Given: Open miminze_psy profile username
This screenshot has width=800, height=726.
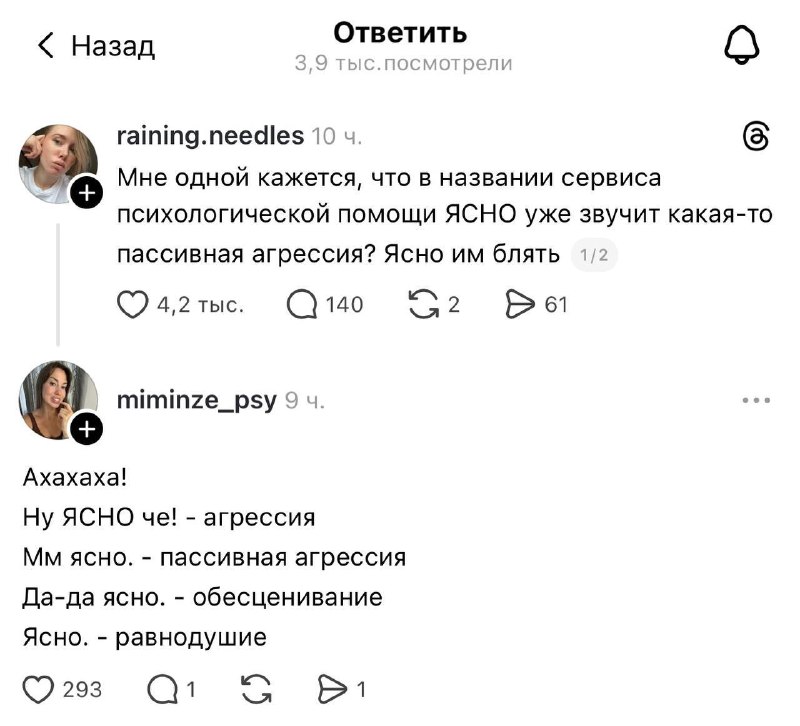Looking at the screenshot, I should 196,400.
